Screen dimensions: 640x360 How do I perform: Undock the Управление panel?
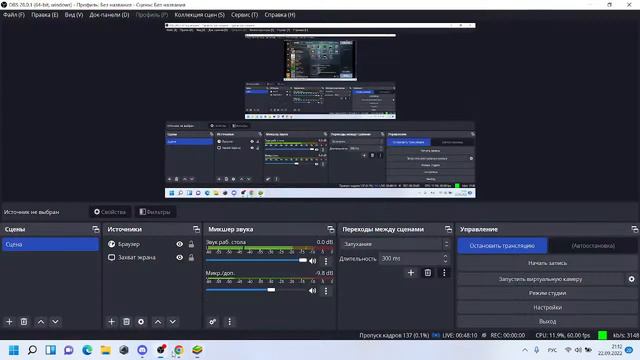pos(634,229)
